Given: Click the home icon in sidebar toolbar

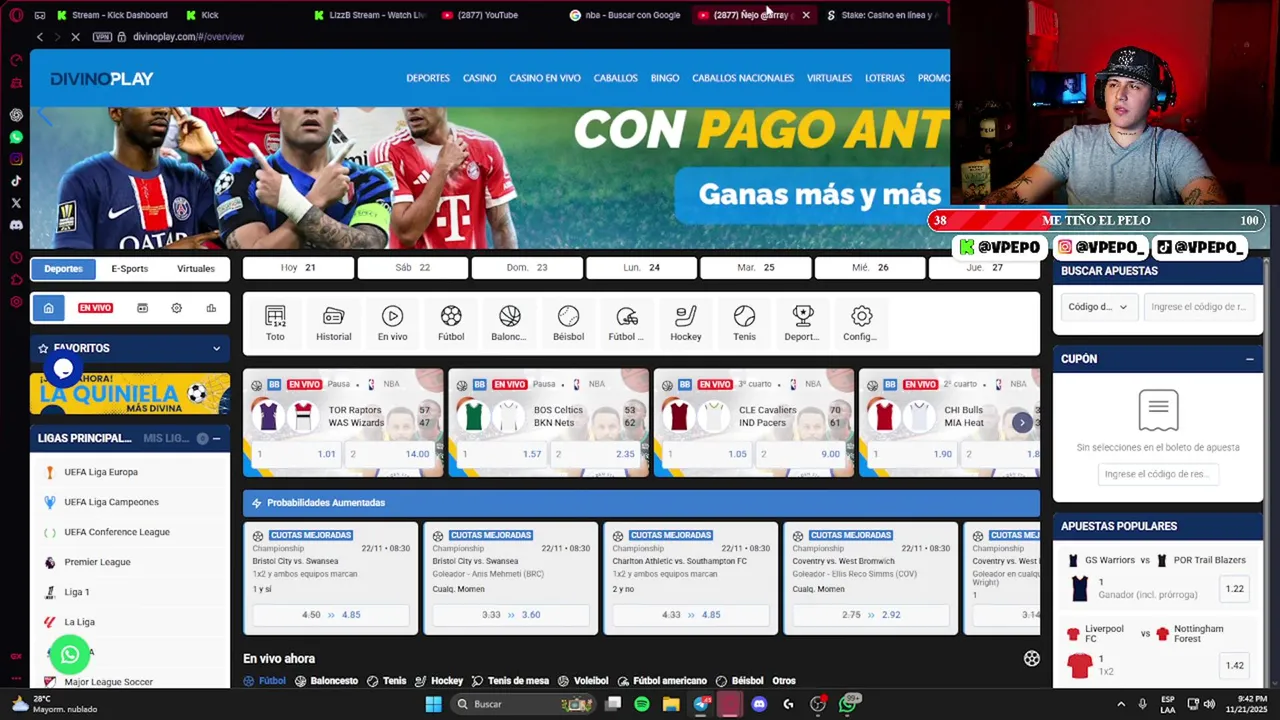Looking at the screenshot, I should coord(48,308).
